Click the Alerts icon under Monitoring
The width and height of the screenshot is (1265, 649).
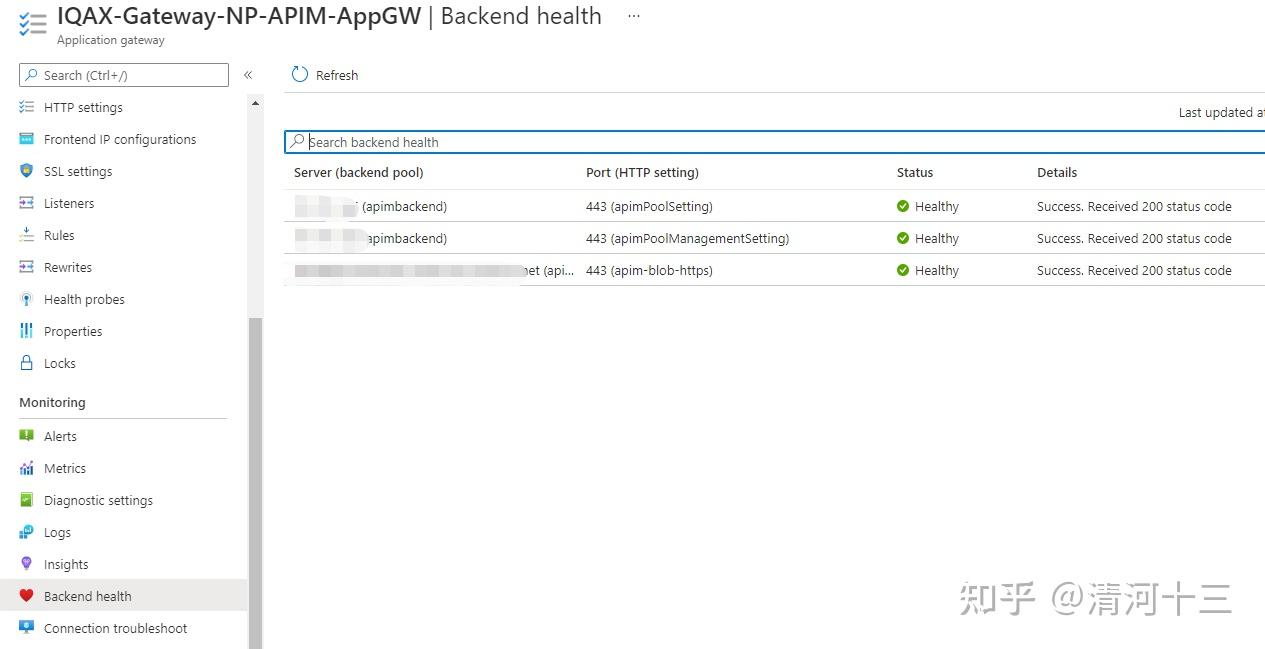click(28, 436)
